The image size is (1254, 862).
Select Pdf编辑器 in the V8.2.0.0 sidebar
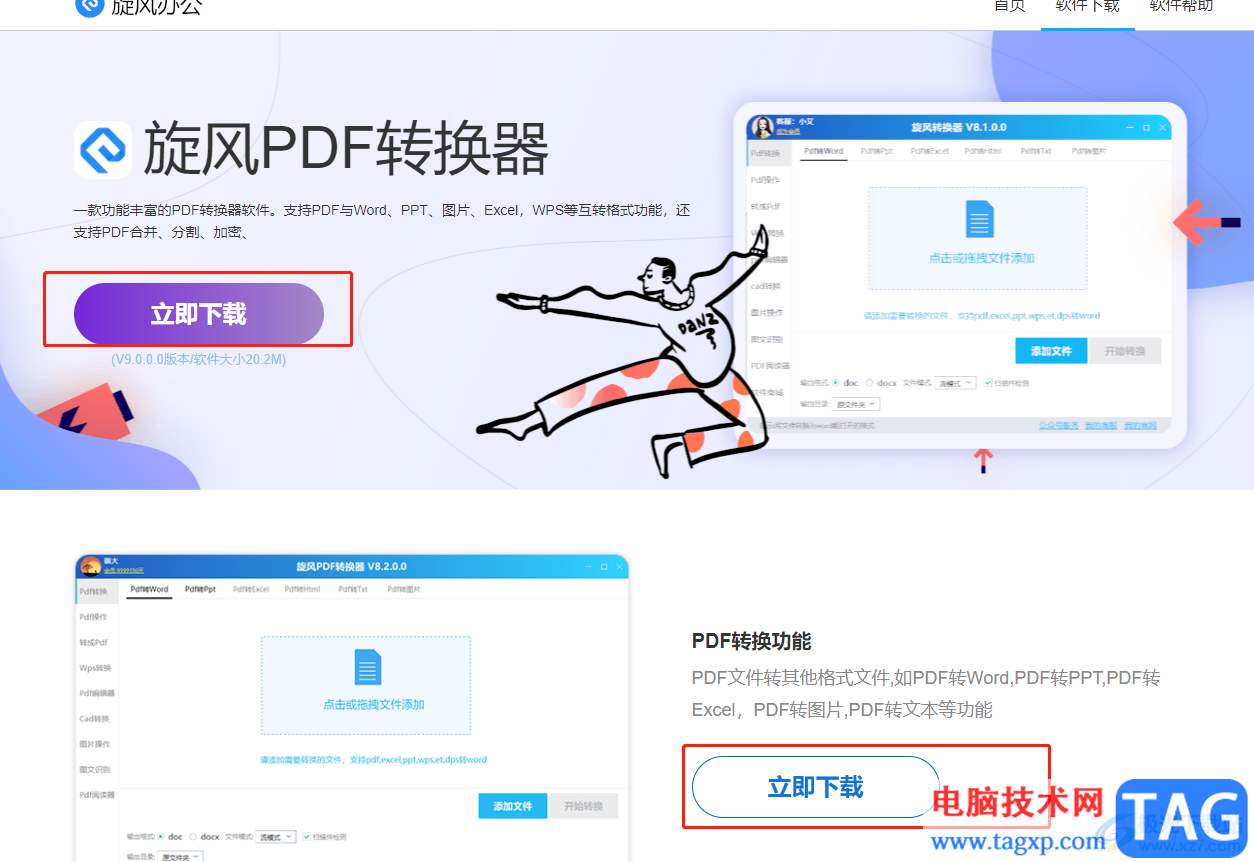(97, 693)
